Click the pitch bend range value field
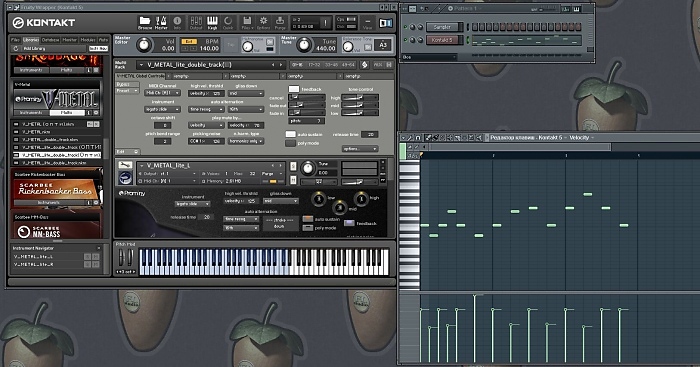Image resolution: width=700 pixels, height=367 pixels. [x=163, y=141]
